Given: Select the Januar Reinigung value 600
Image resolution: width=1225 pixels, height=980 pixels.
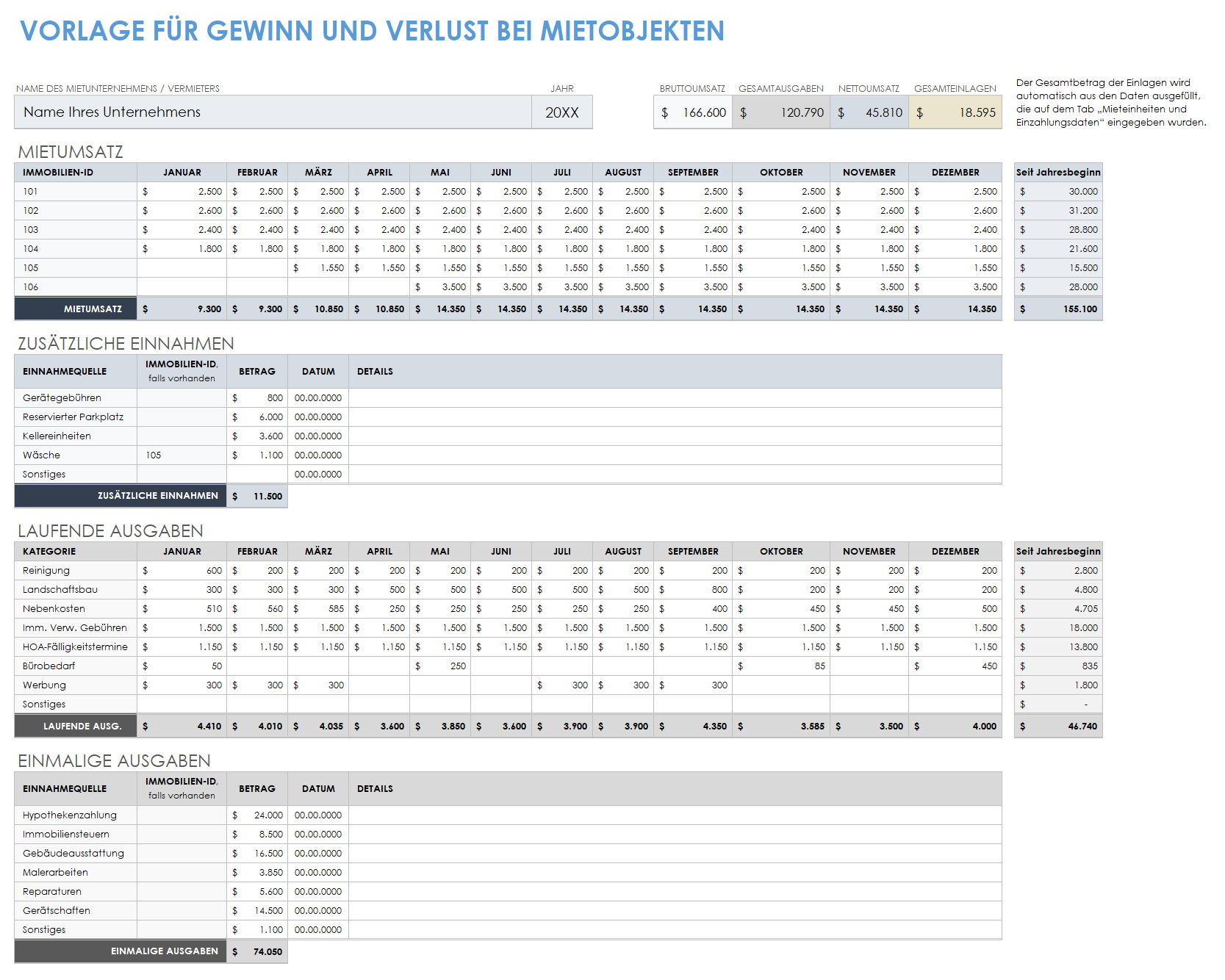Looking at the screenshot, I should 182,571.
